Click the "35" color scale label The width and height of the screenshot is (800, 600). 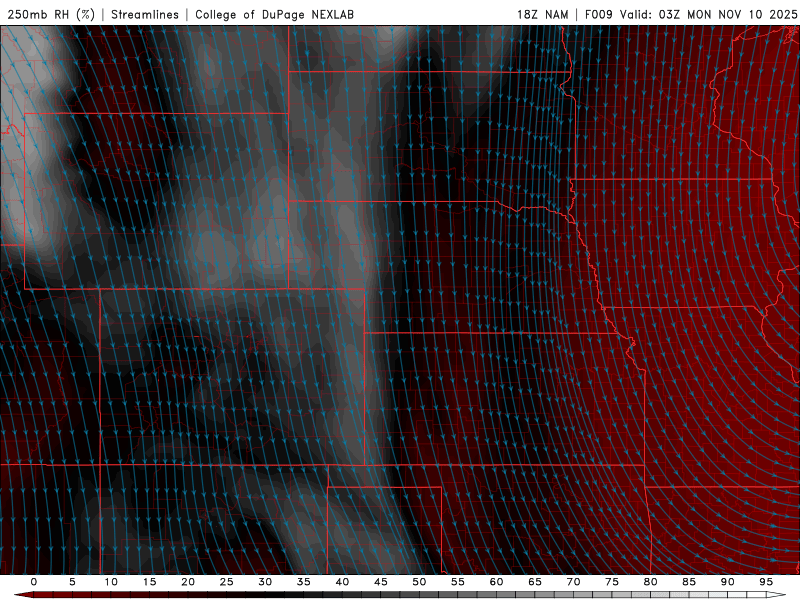(x=304, y=582)
